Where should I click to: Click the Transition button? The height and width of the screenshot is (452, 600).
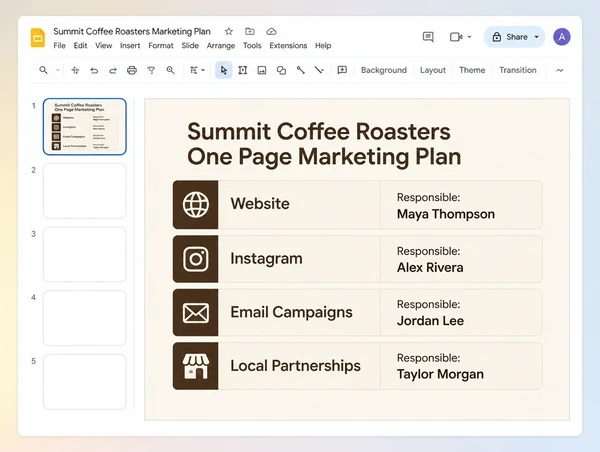518,70
